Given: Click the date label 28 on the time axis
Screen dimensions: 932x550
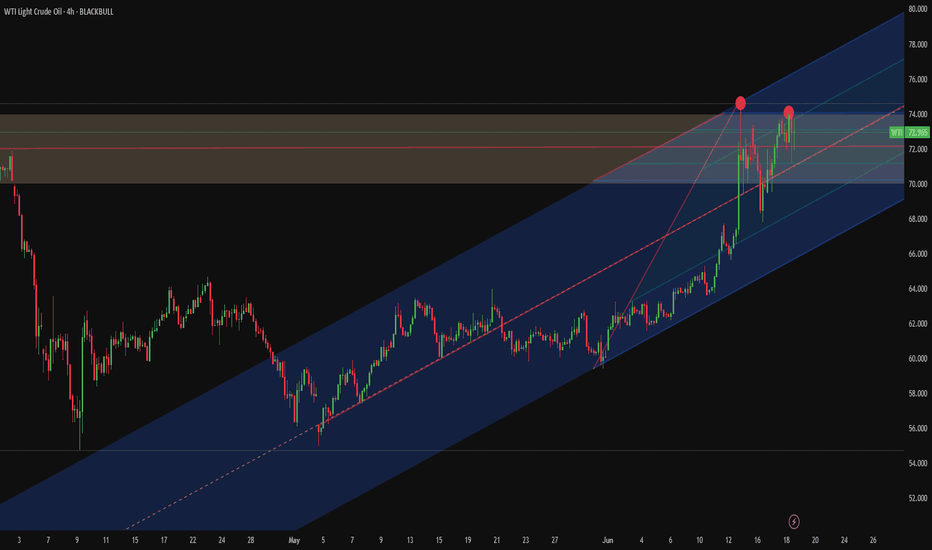Looking at the screenshot, I should click(x=251, y=540).
